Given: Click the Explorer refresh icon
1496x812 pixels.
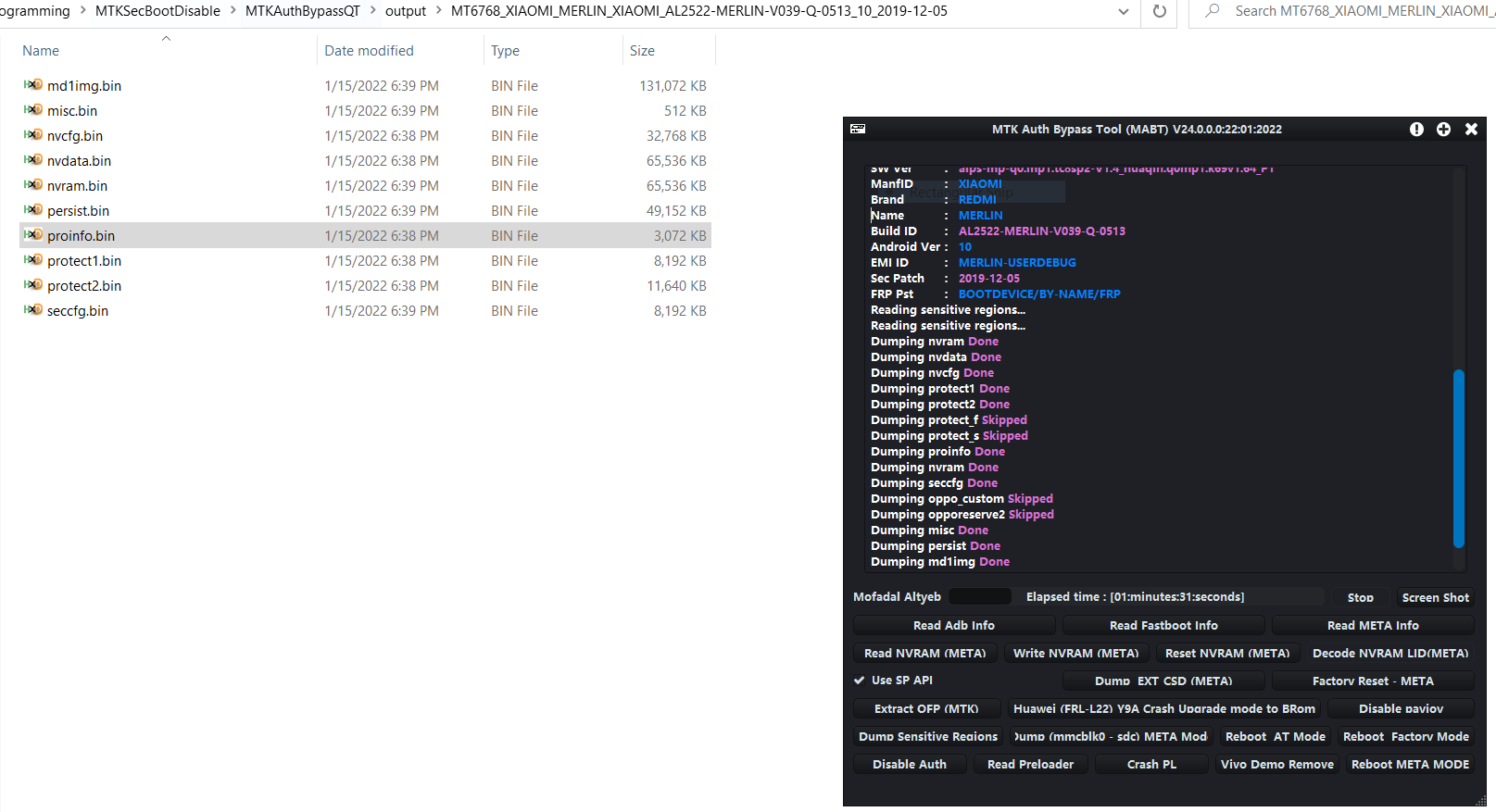Looking at the screenshot, I should [x=1159, y=11].
